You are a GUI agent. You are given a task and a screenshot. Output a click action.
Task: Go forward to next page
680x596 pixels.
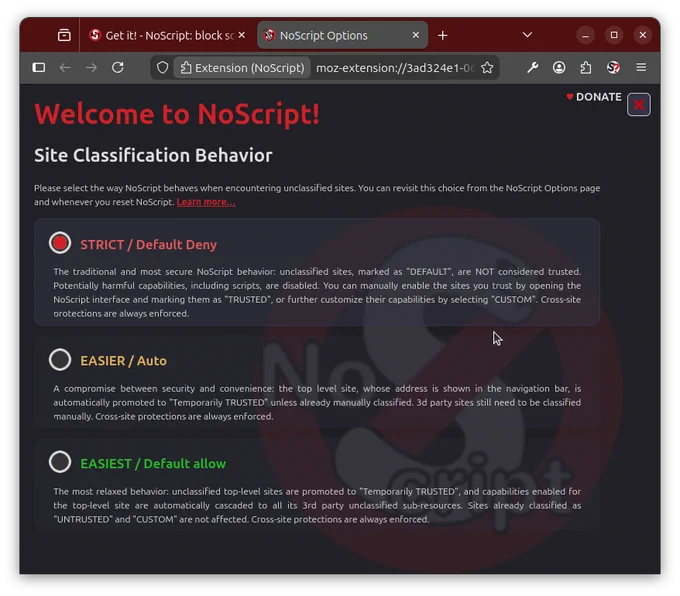click(92, 68)
